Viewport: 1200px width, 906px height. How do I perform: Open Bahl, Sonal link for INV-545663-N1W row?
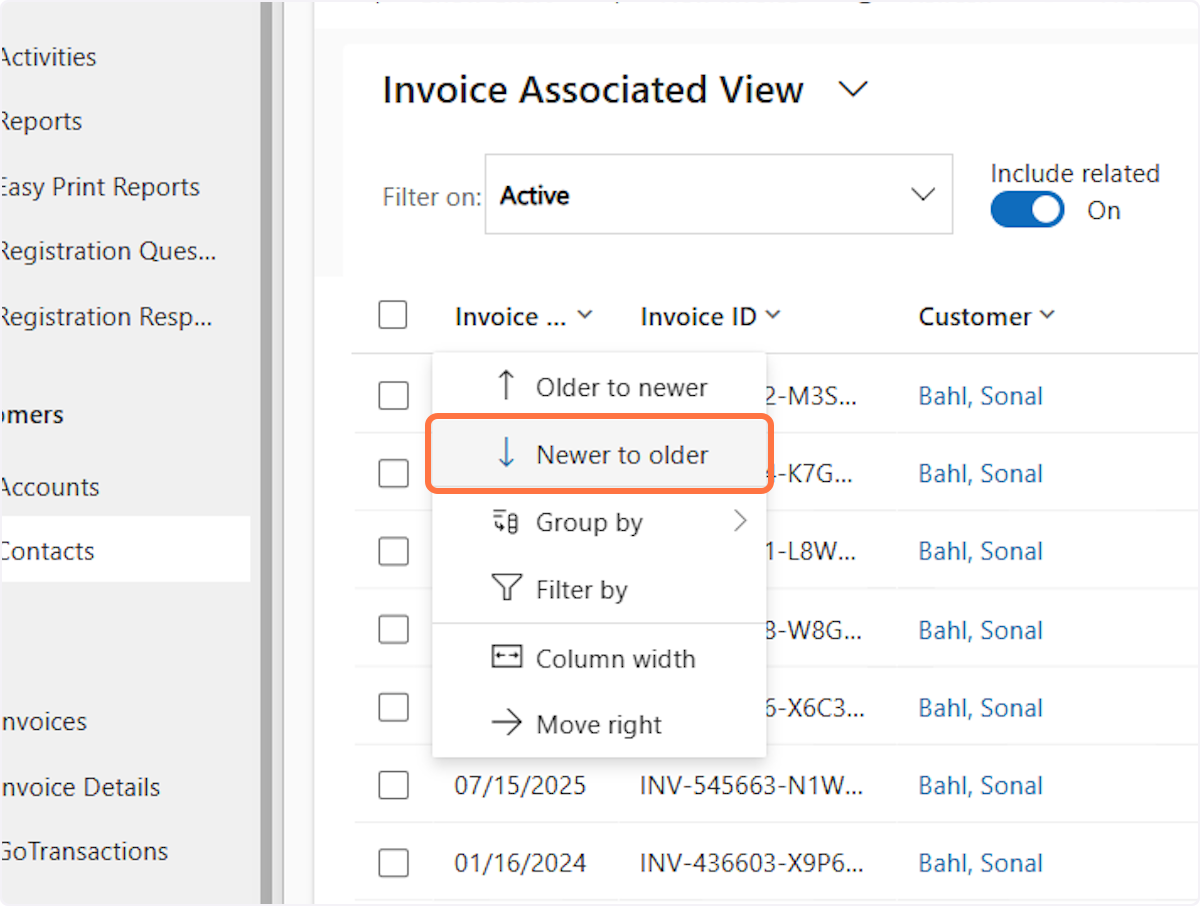[980, 786]
